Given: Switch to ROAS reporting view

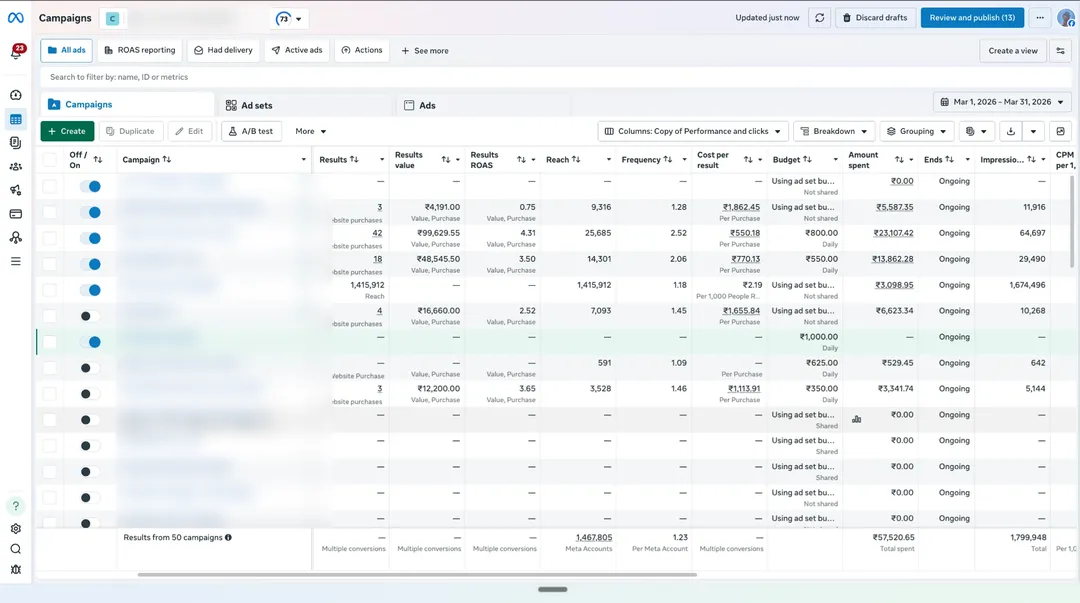Looking at the screenshot, I should click(140, 50).
